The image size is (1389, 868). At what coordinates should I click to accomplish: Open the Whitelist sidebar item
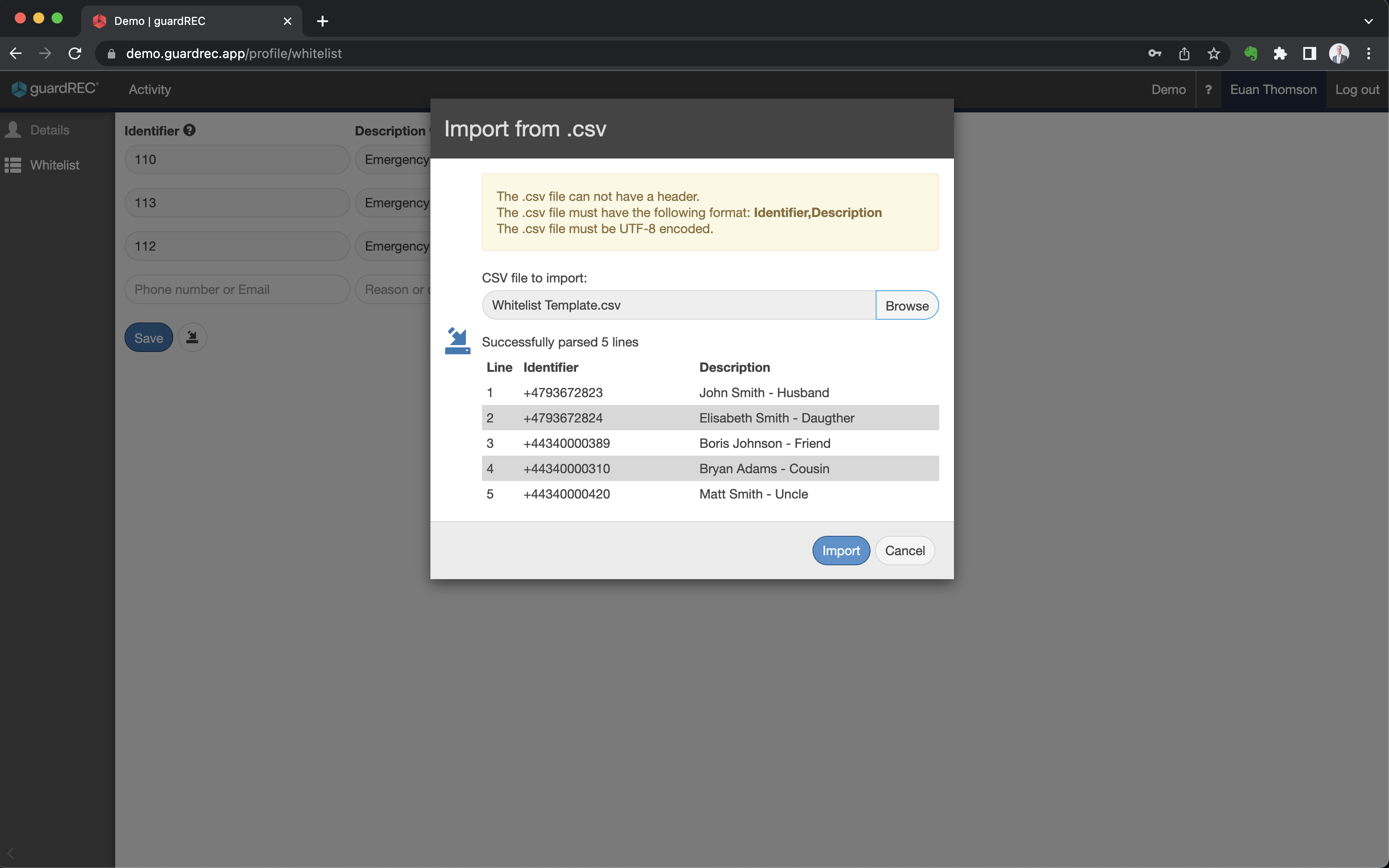[x=54, y=165]
